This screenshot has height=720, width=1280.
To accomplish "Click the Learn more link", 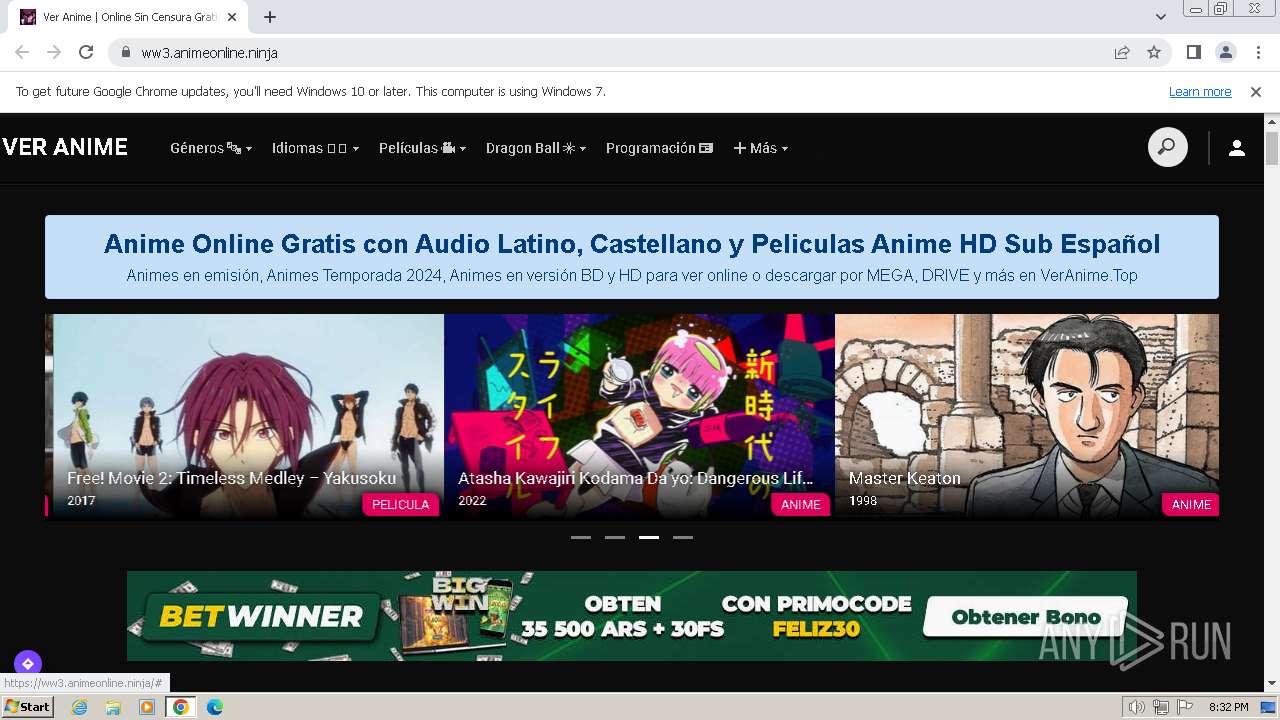I will [1200, 91].
